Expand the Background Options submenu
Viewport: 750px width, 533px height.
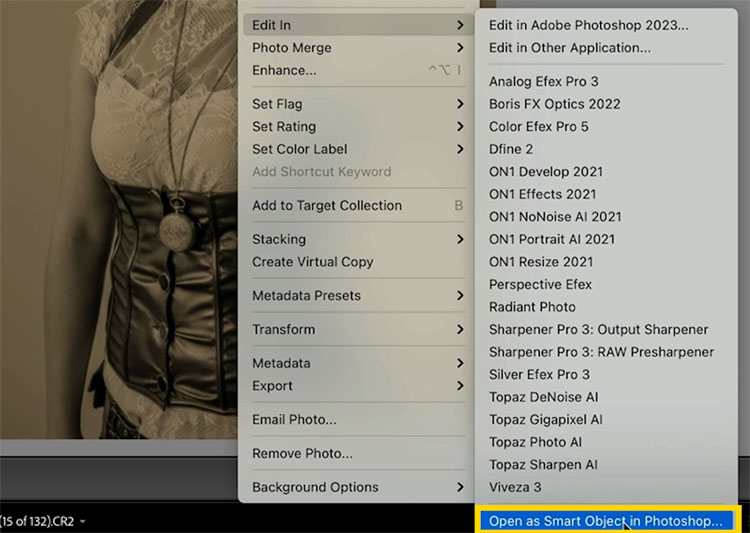(358, 487)
